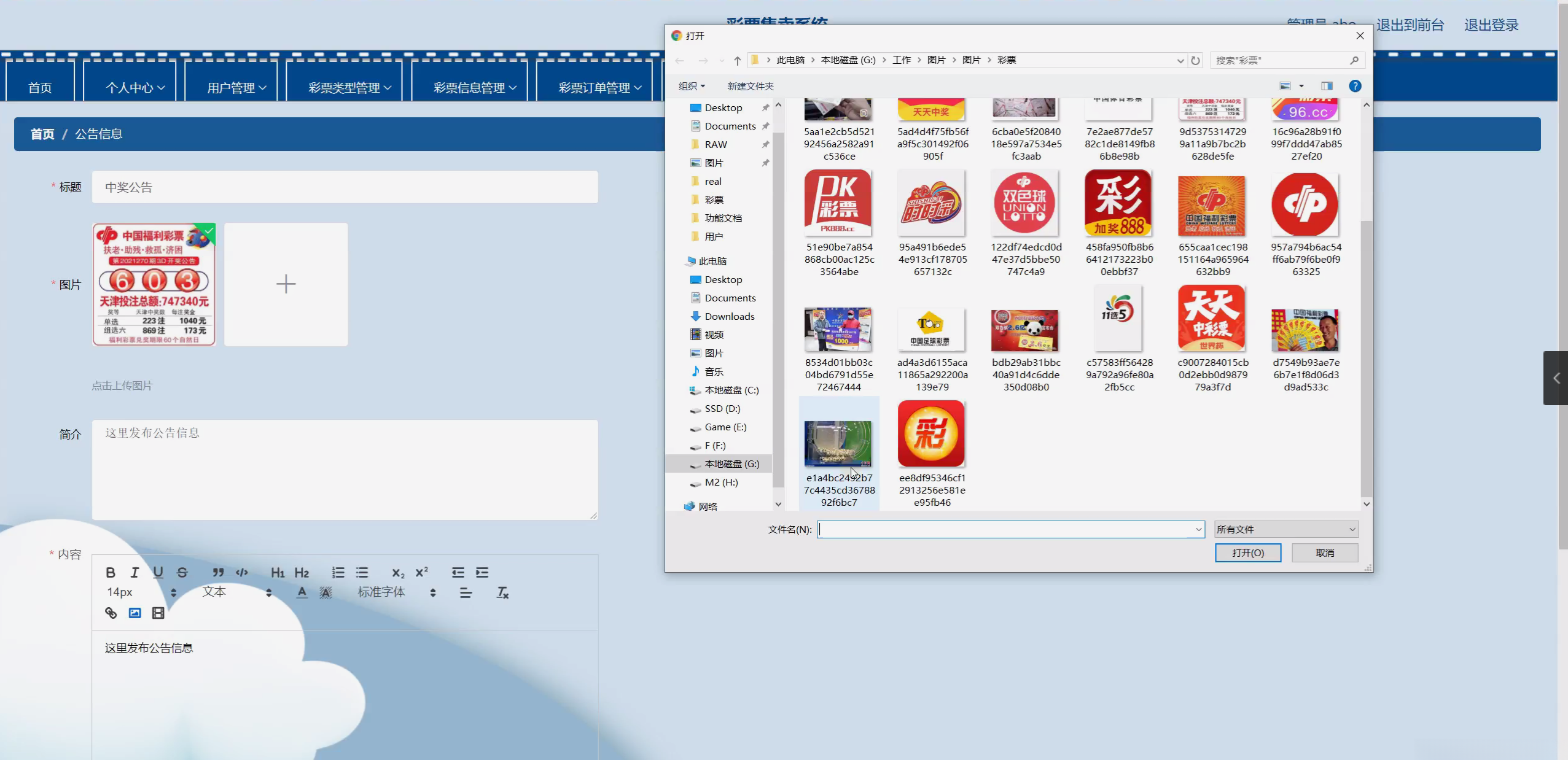The image size is (1568, 760).
Task: Select 网络 in dialog sidebar
Action: tap(708, 506)
